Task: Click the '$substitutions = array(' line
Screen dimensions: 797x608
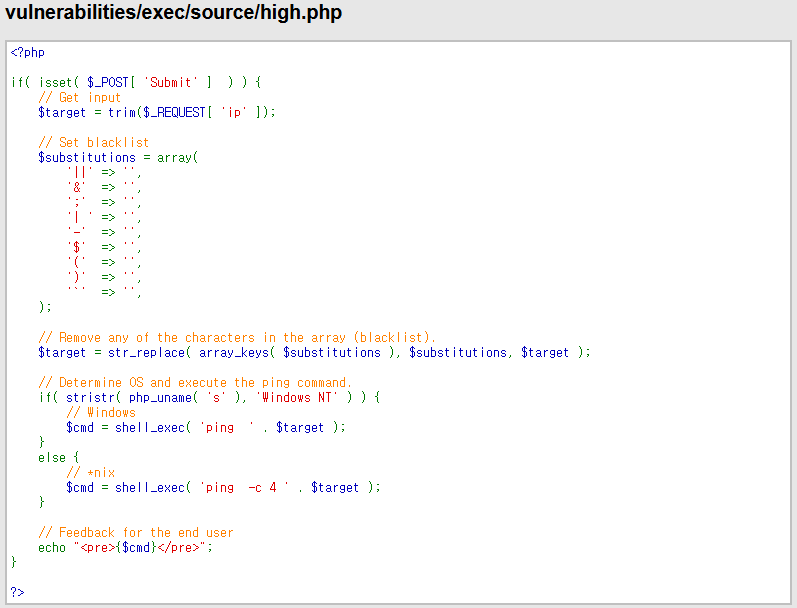Action: tap(118, 158)
